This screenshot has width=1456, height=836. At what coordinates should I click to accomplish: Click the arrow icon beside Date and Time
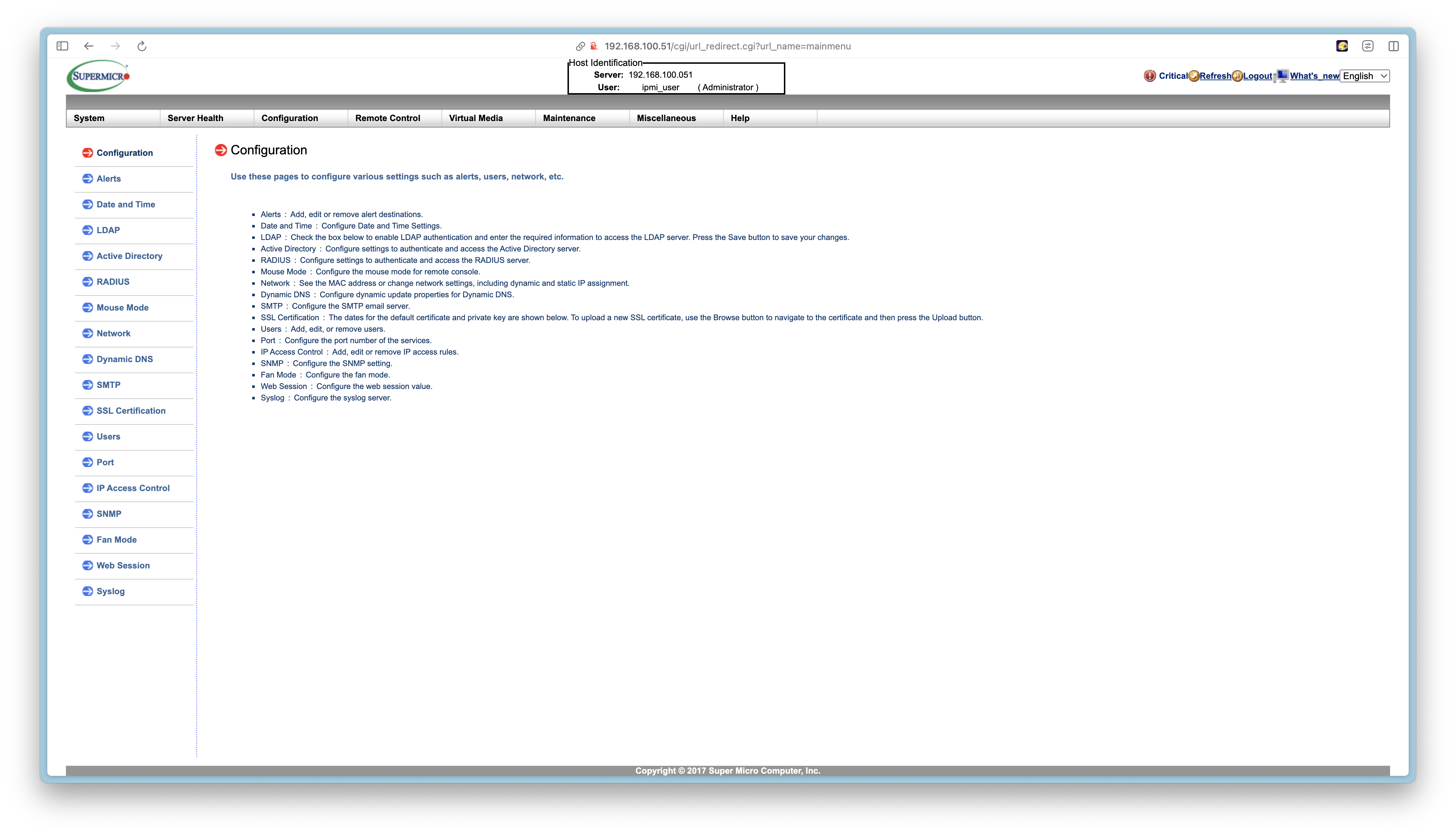click(87, 205)
